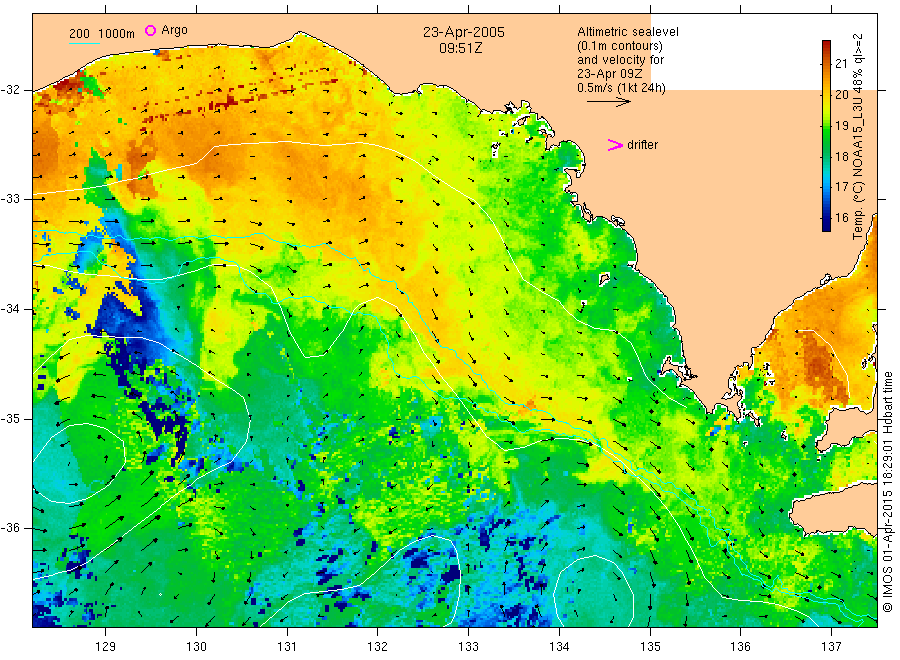The height and width of the screenshot is (660, 900).
Task: Click the 'Argo' legend text
Action: [x=174, y=30]
